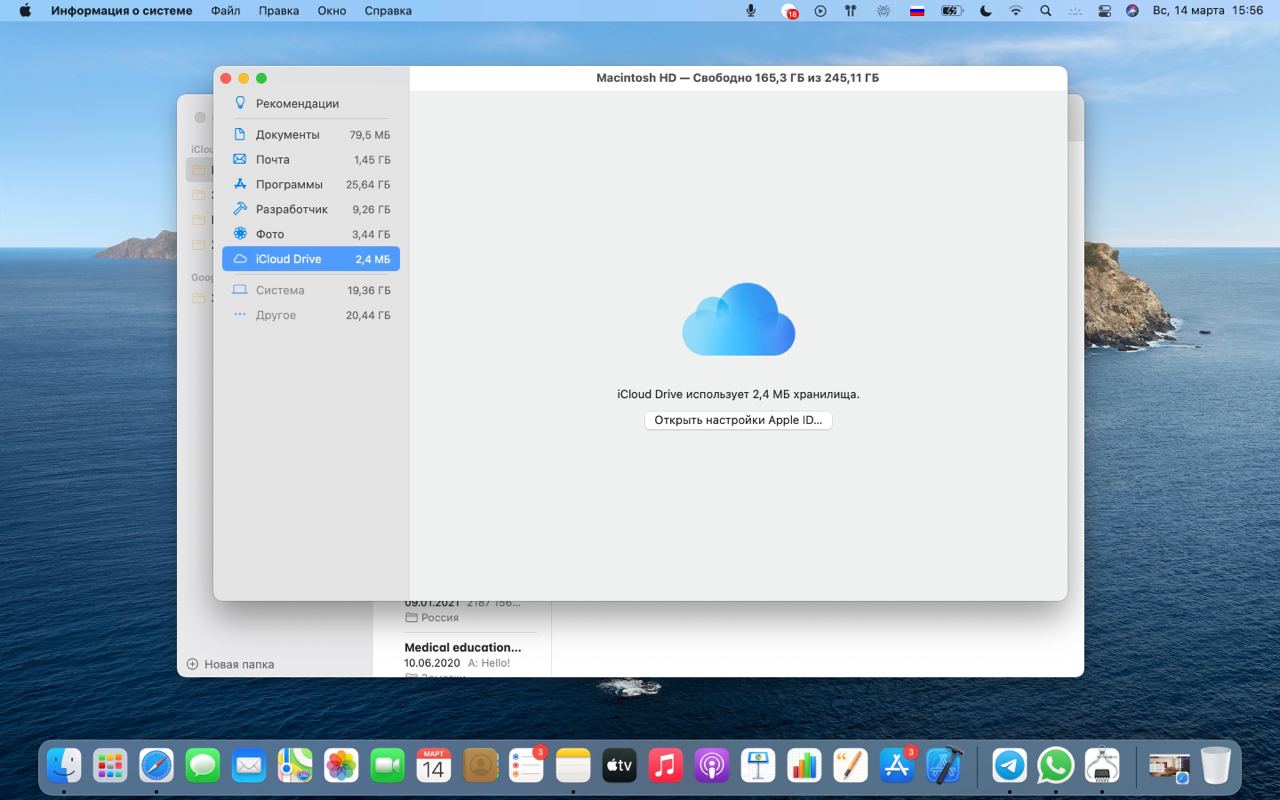Screen dimensions: 1280x800
Task: Open Notes from Dock
Action: 573,766
